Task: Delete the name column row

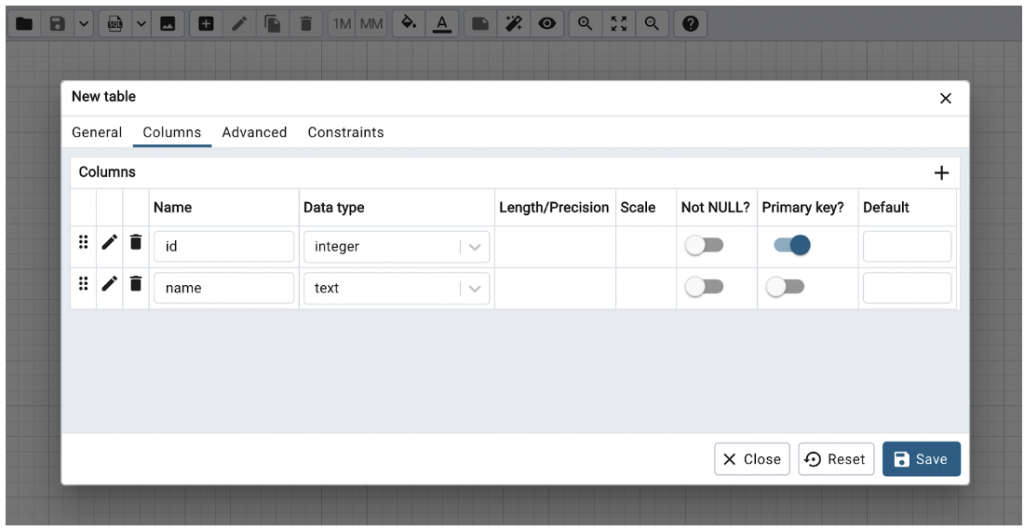Action: pos(136,284)
